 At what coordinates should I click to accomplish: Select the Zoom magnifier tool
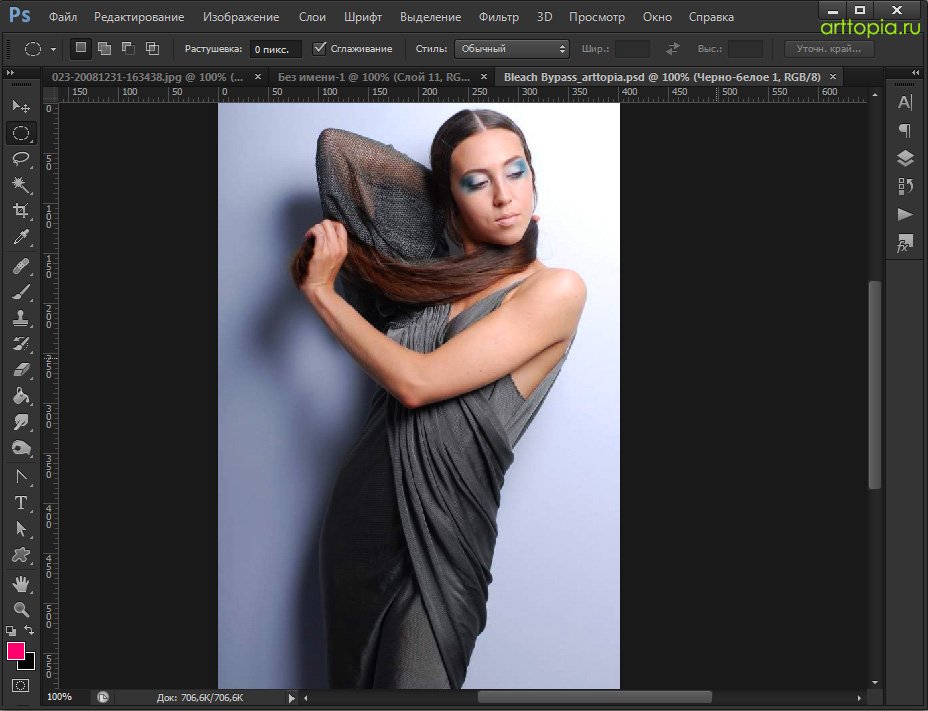(x=21, y=609)
